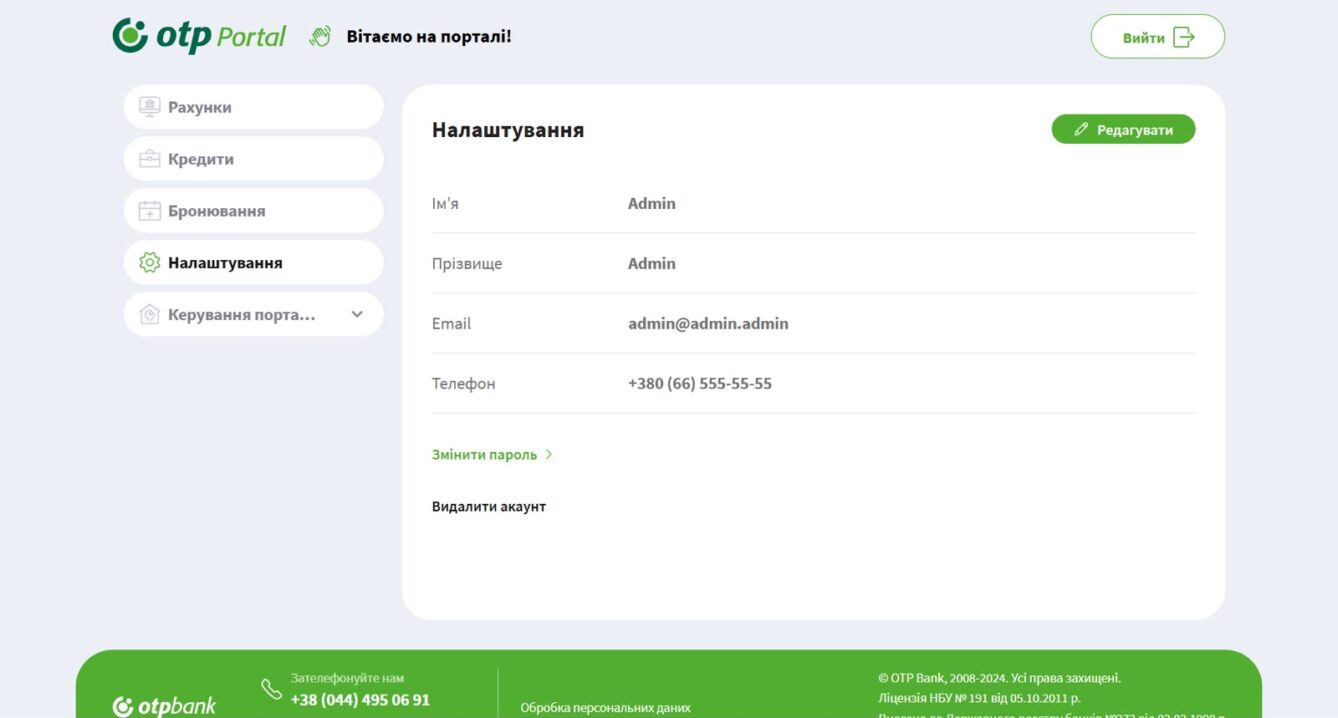The height and width of the screenshot is (718, 1338).
Task: Open the Керування порта... menu item
Action: [253, 315]
